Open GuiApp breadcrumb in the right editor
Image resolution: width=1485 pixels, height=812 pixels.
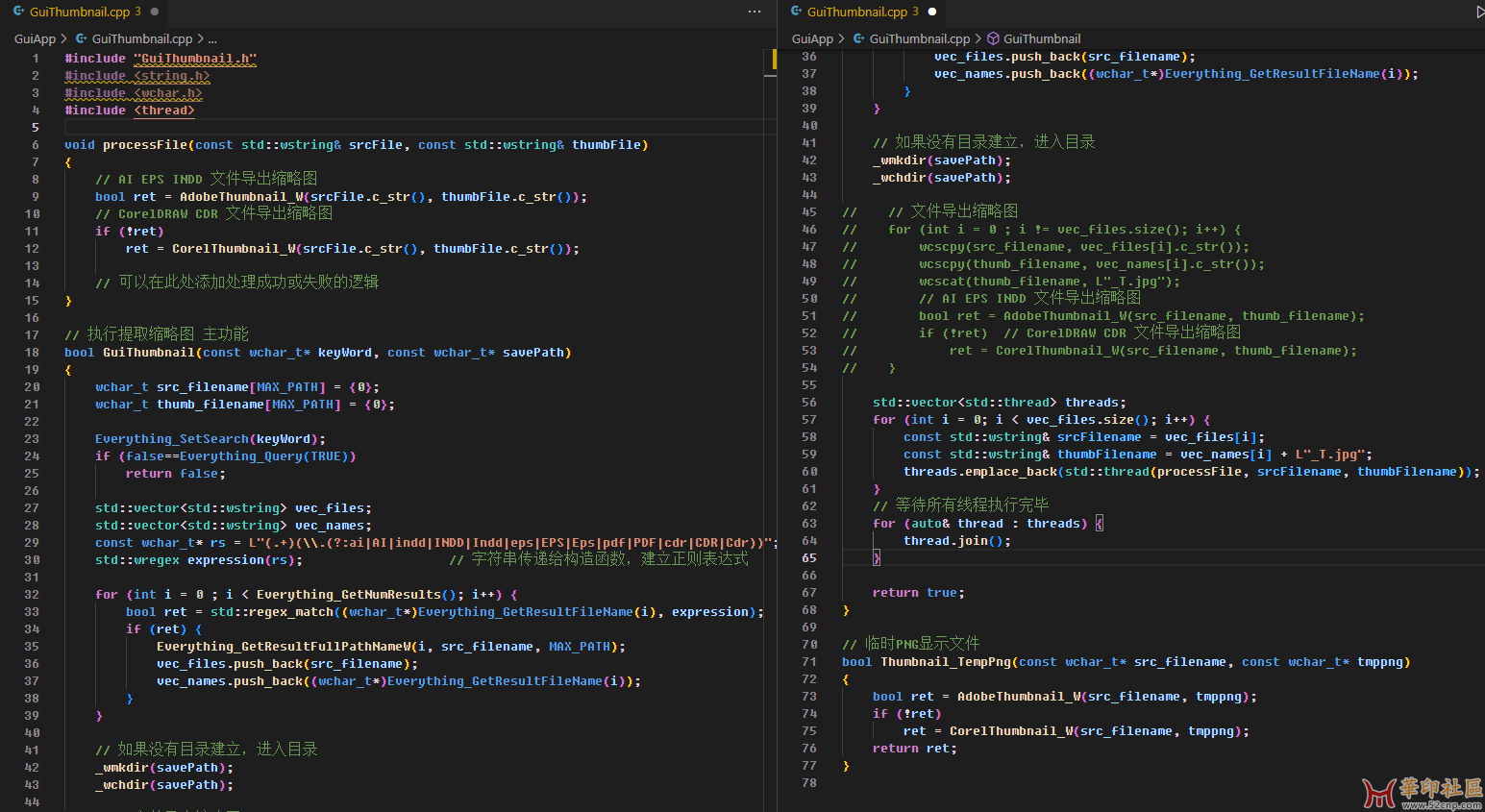[812, 38]
